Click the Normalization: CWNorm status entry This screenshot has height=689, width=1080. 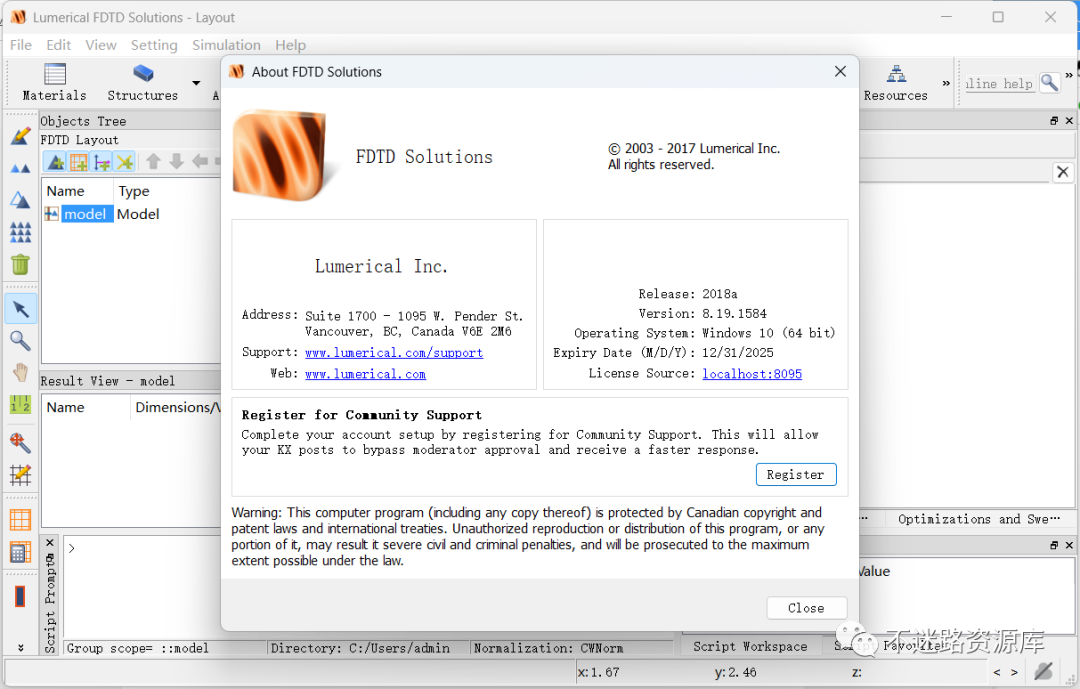pyautogui.click(x=548, y=648)
